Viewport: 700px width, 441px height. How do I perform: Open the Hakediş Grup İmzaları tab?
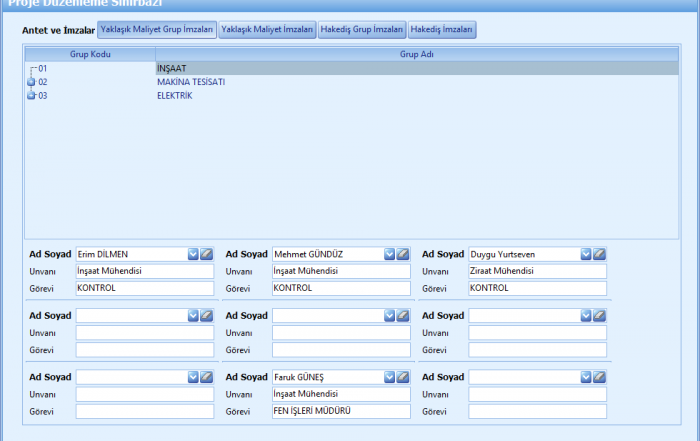pos(362,30)
